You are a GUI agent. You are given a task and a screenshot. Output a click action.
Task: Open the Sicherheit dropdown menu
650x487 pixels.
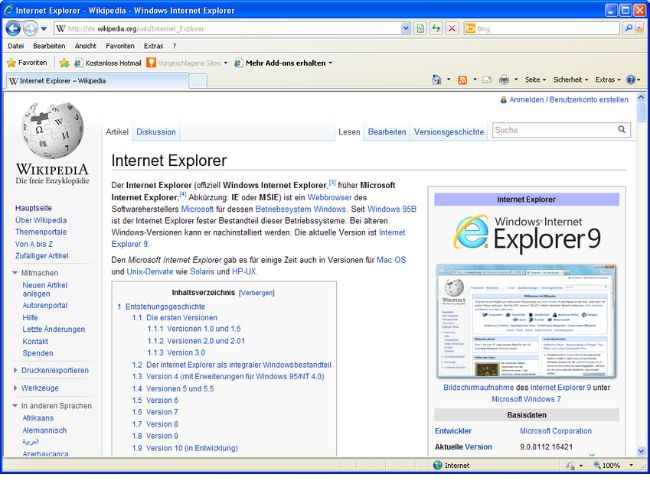(570, 80)
